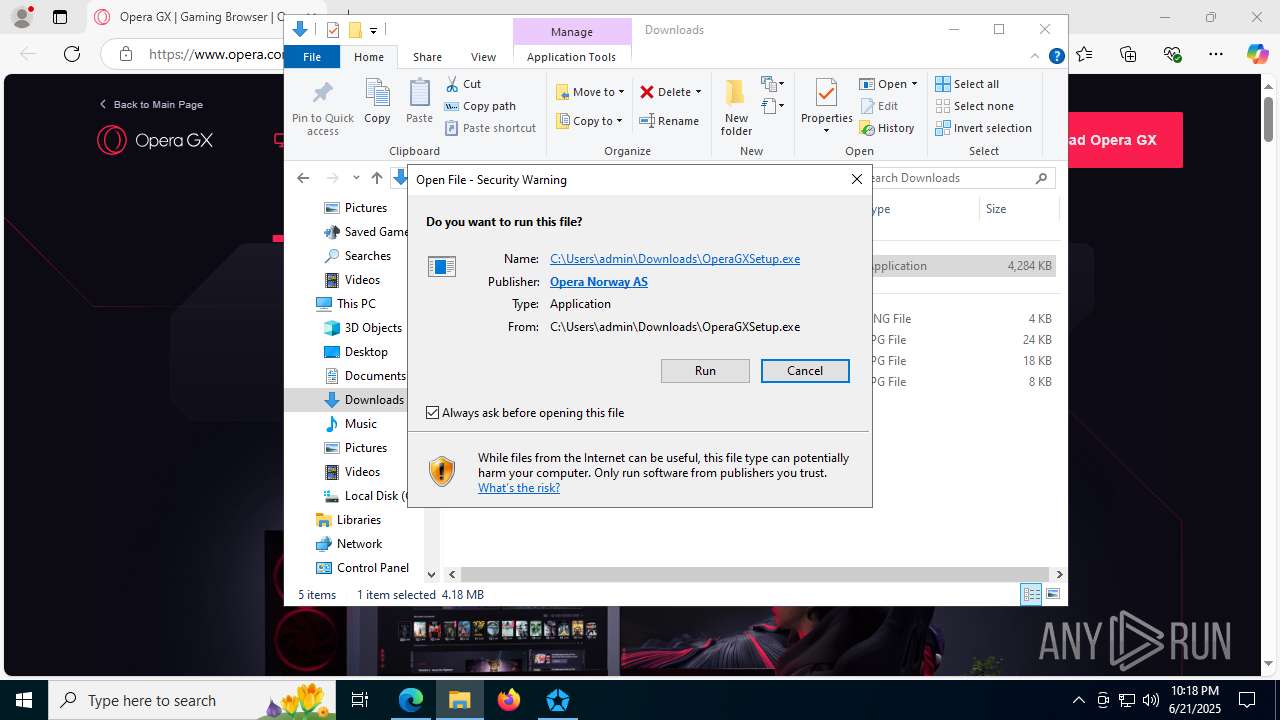
Task: Click Select all in ribbon
Action: click(967, 84)
